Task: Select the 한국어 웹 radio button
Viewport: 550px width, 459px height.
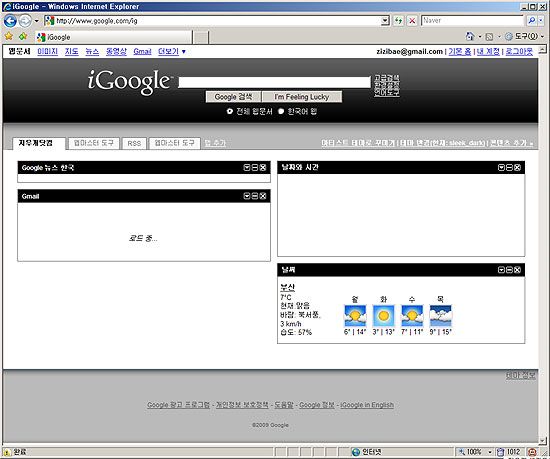Action: pos(281,111)
